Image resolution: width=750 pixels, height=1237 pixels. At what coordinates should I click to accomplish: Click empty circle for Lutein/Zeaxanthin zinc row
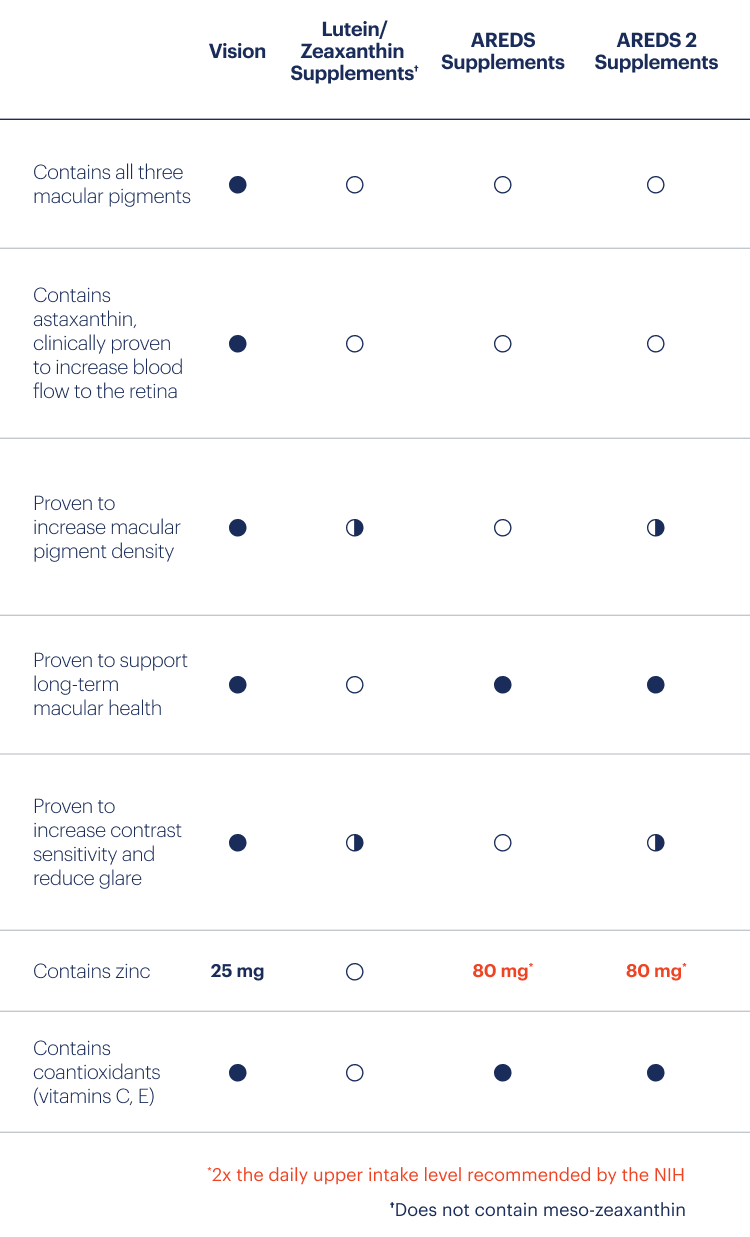(x=354, y=972)
